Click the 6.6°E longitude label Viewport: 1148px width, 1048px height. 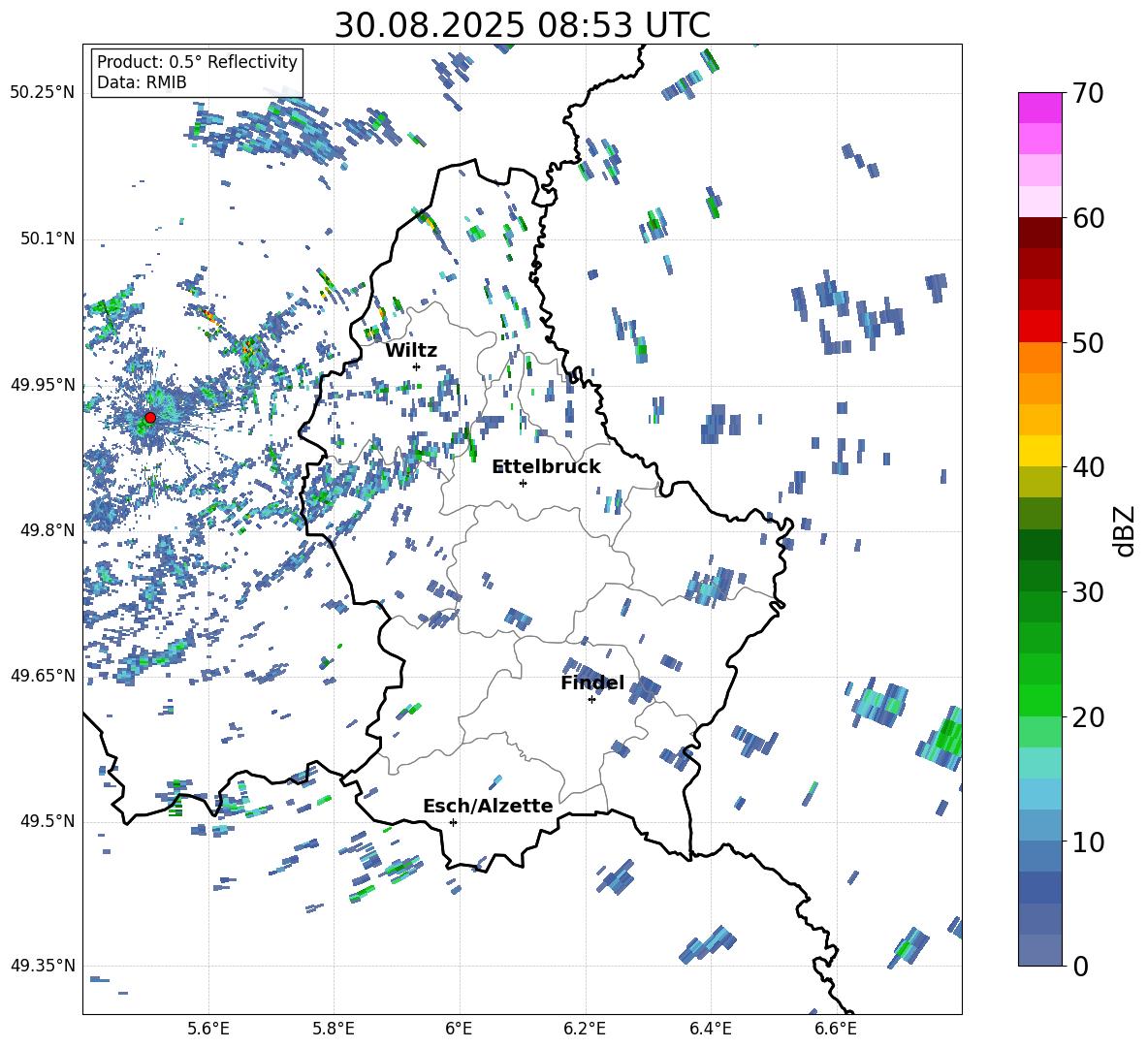click(836, 1029)
